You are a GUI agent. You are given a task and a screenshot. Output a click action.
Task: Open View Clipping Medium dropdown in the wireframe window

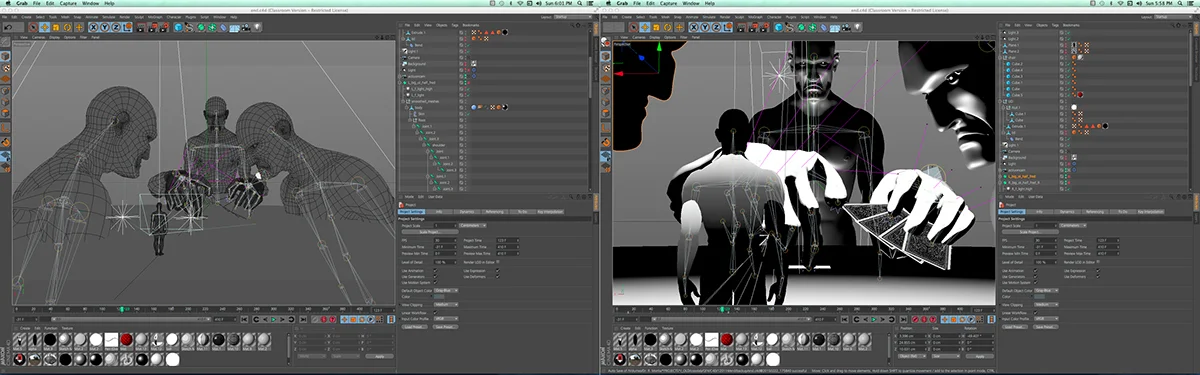pyautogui.click(x=446, y=304)
